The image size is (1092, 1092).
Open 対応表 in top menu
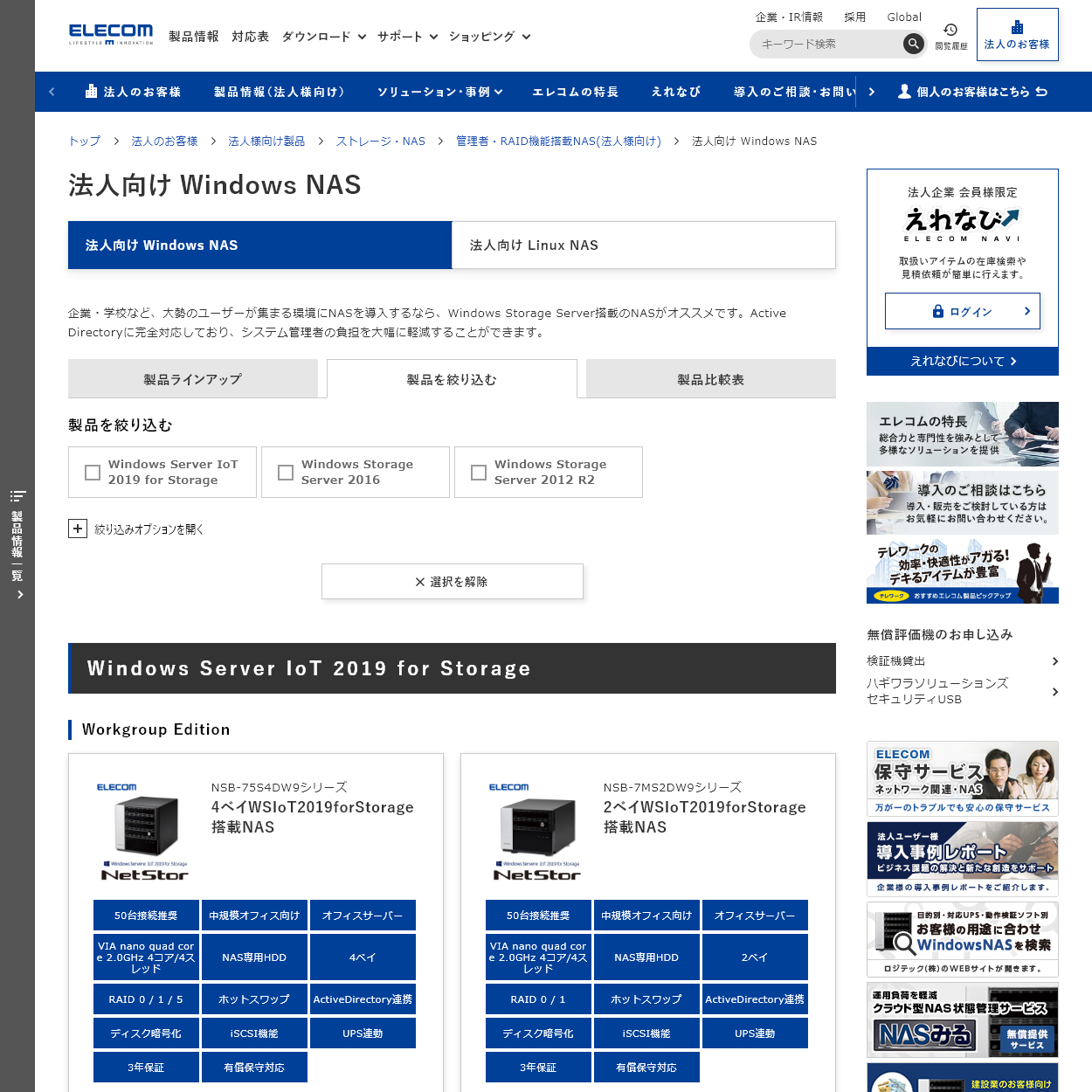251,37
